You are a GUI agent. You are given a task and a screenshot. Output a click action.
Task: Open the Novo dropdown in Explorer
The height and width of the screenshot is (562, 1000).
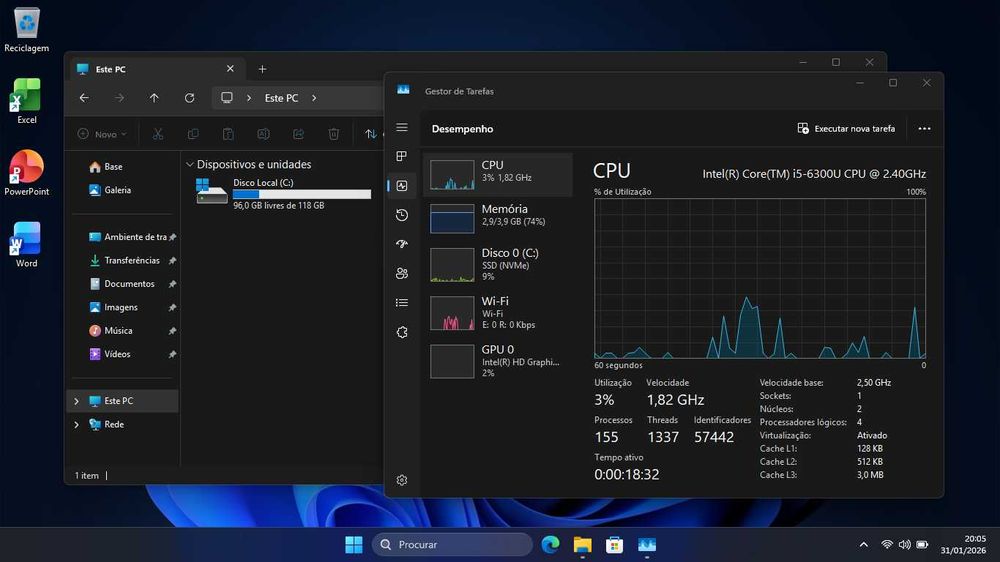point(102,134)
